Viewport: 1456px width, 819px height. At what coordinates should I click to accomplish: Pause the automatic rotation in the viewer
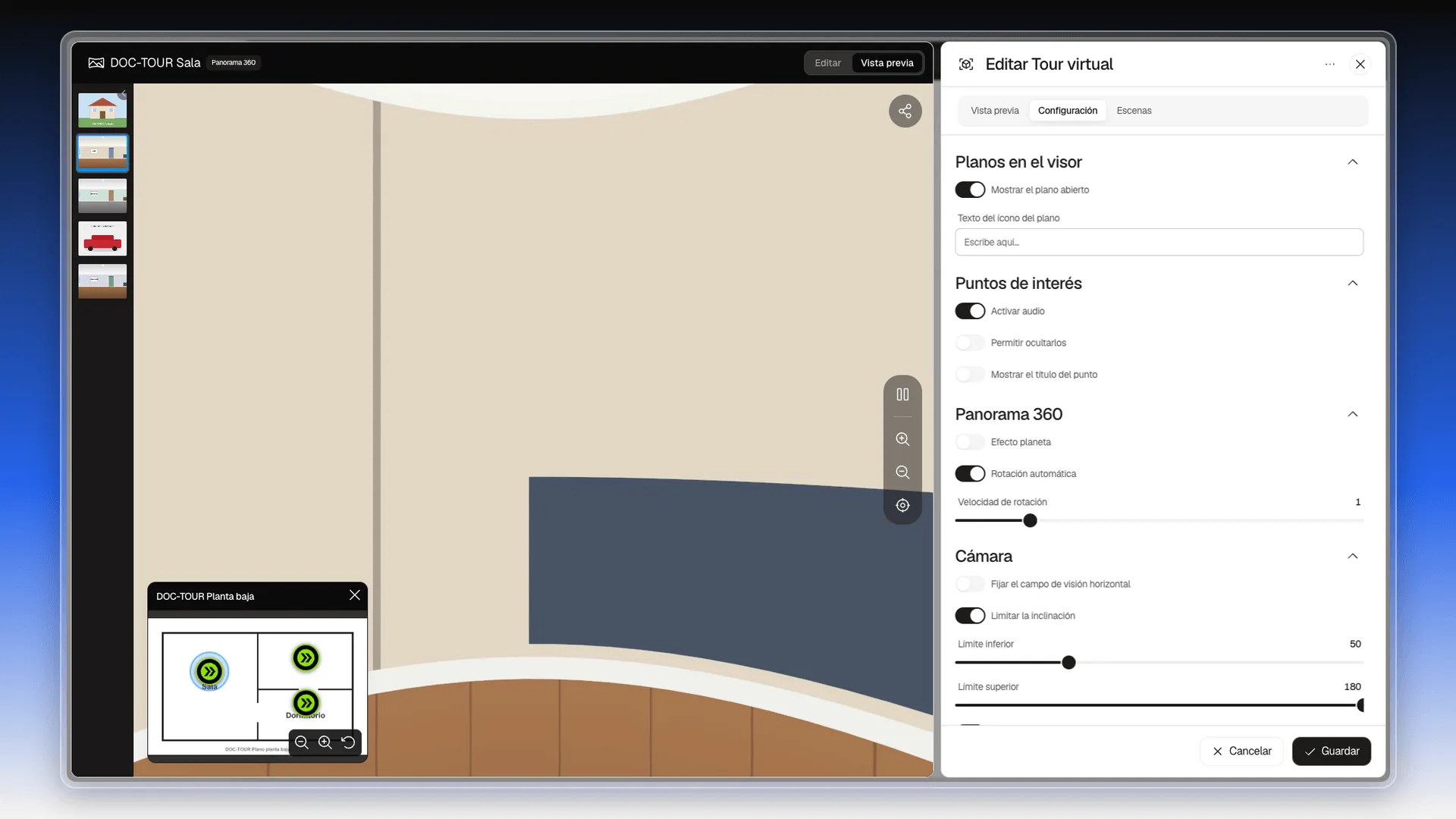902,394
